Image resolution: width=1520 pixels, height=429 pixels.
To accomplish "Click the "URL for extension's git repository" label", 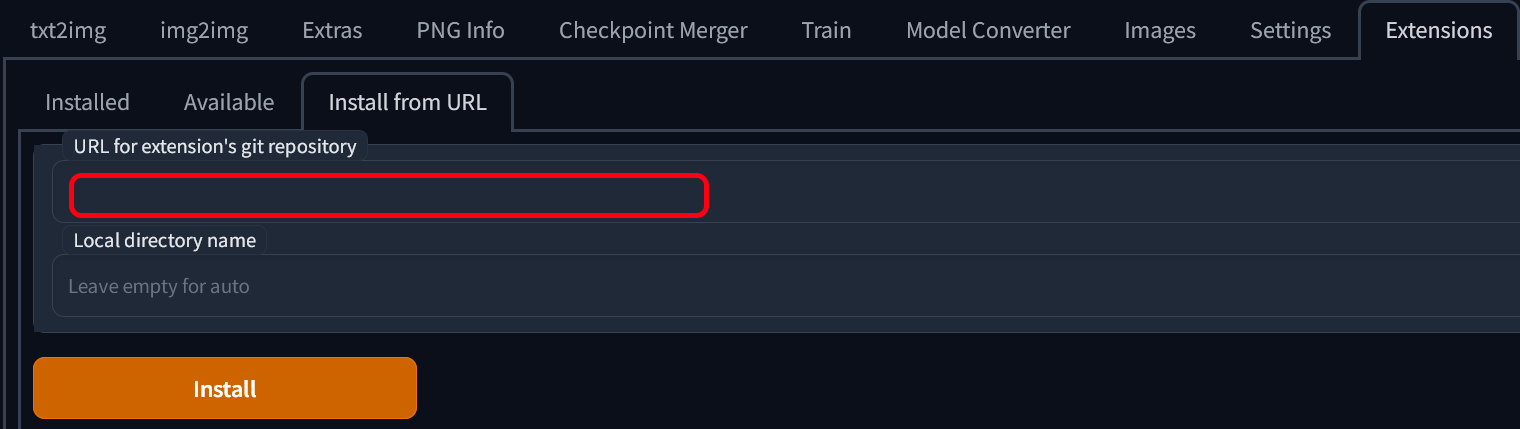I will [215, 147].
